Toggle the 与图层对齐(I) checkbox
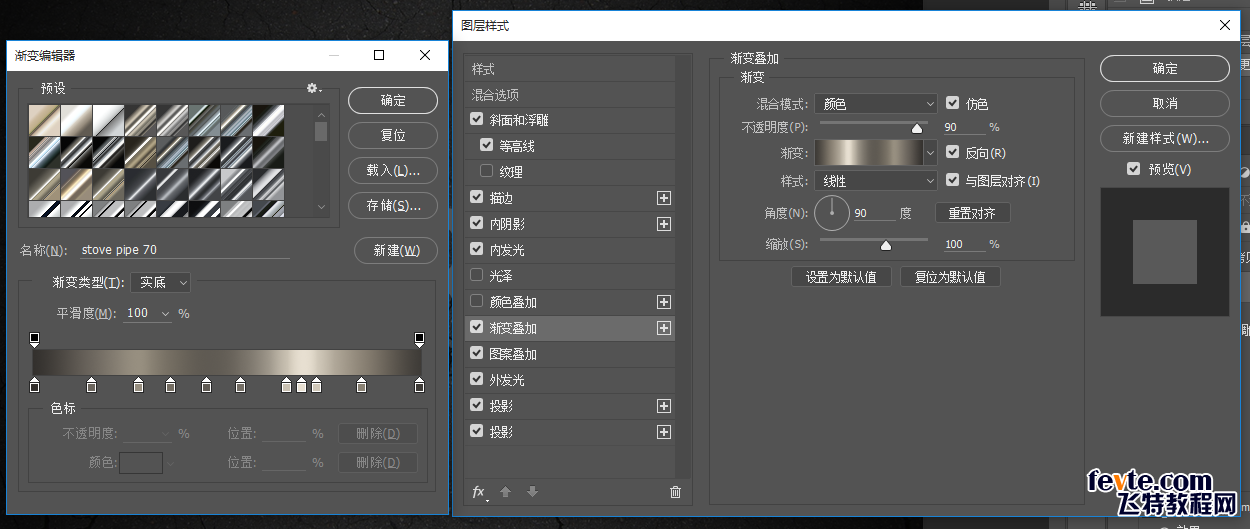Viewport: 1250px width, 529px height. pos(953,181)
